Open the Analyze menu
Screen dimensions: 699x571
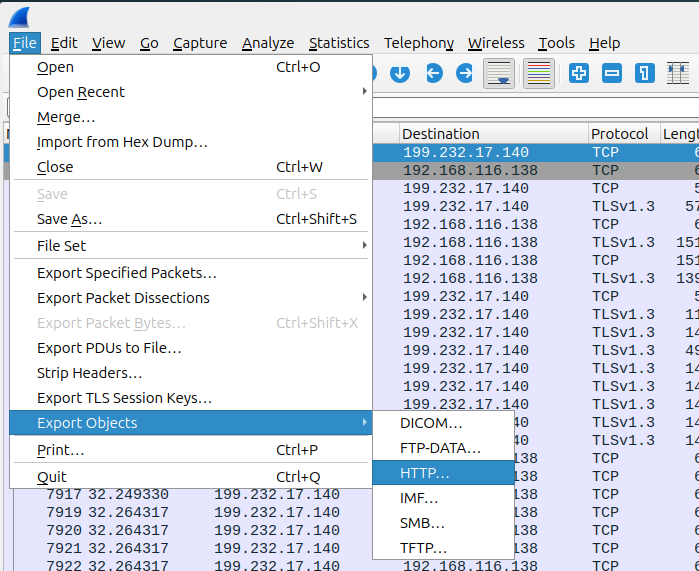coord(268,43)
